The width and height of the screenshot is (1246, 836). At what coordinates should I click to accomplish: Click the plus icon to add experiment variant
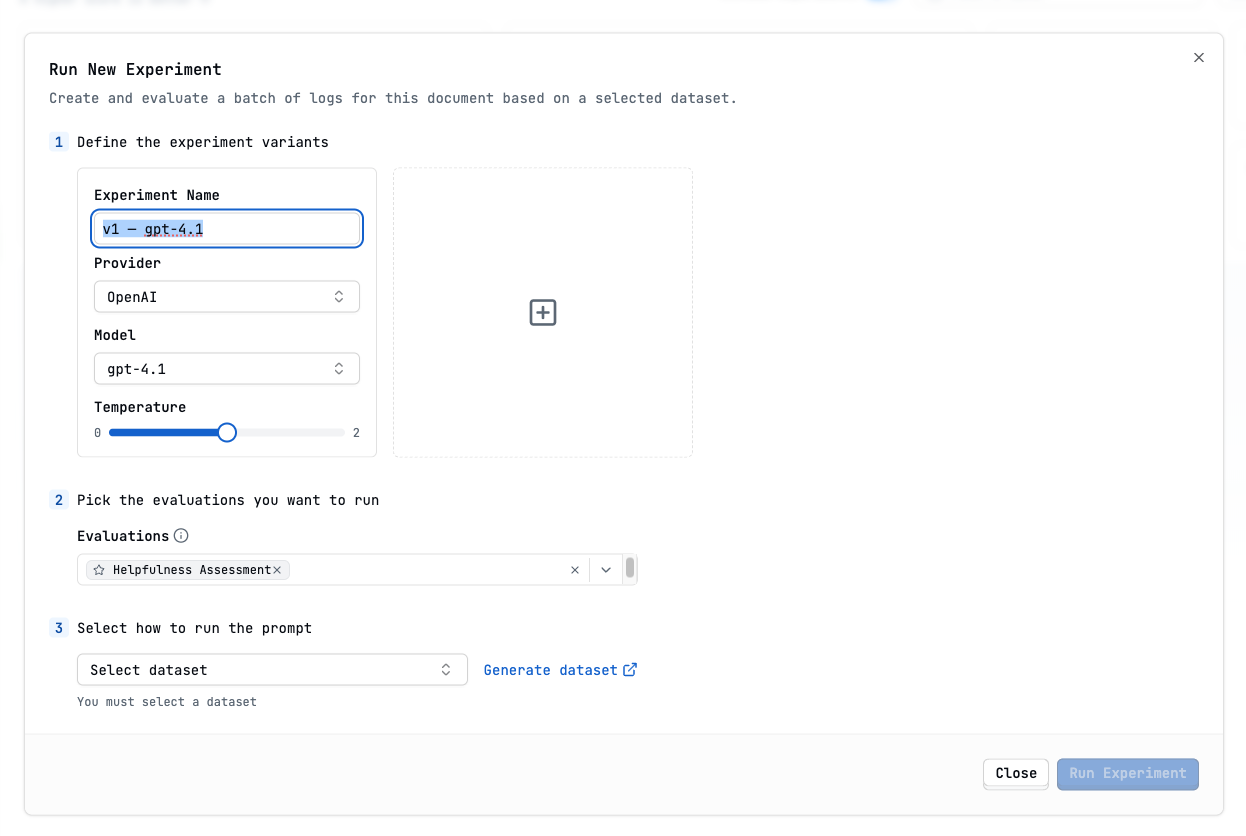542,312
